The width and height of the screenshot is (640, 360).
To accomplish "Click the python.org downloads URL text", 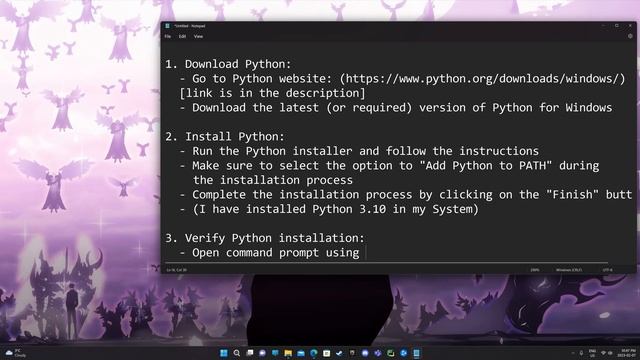I will (x=482, y=78).
